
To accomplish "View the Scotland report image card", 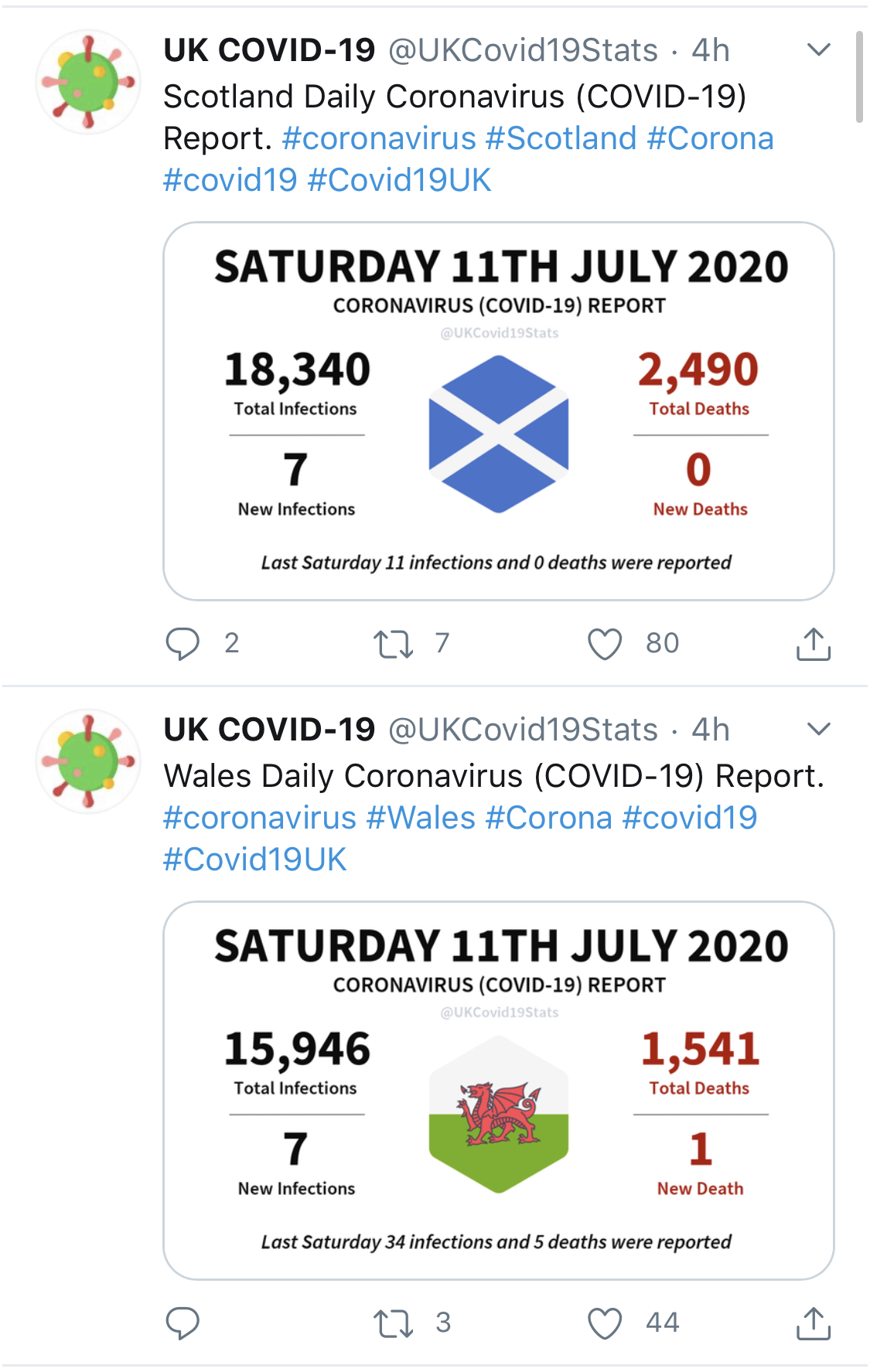I will coord(499,411).
